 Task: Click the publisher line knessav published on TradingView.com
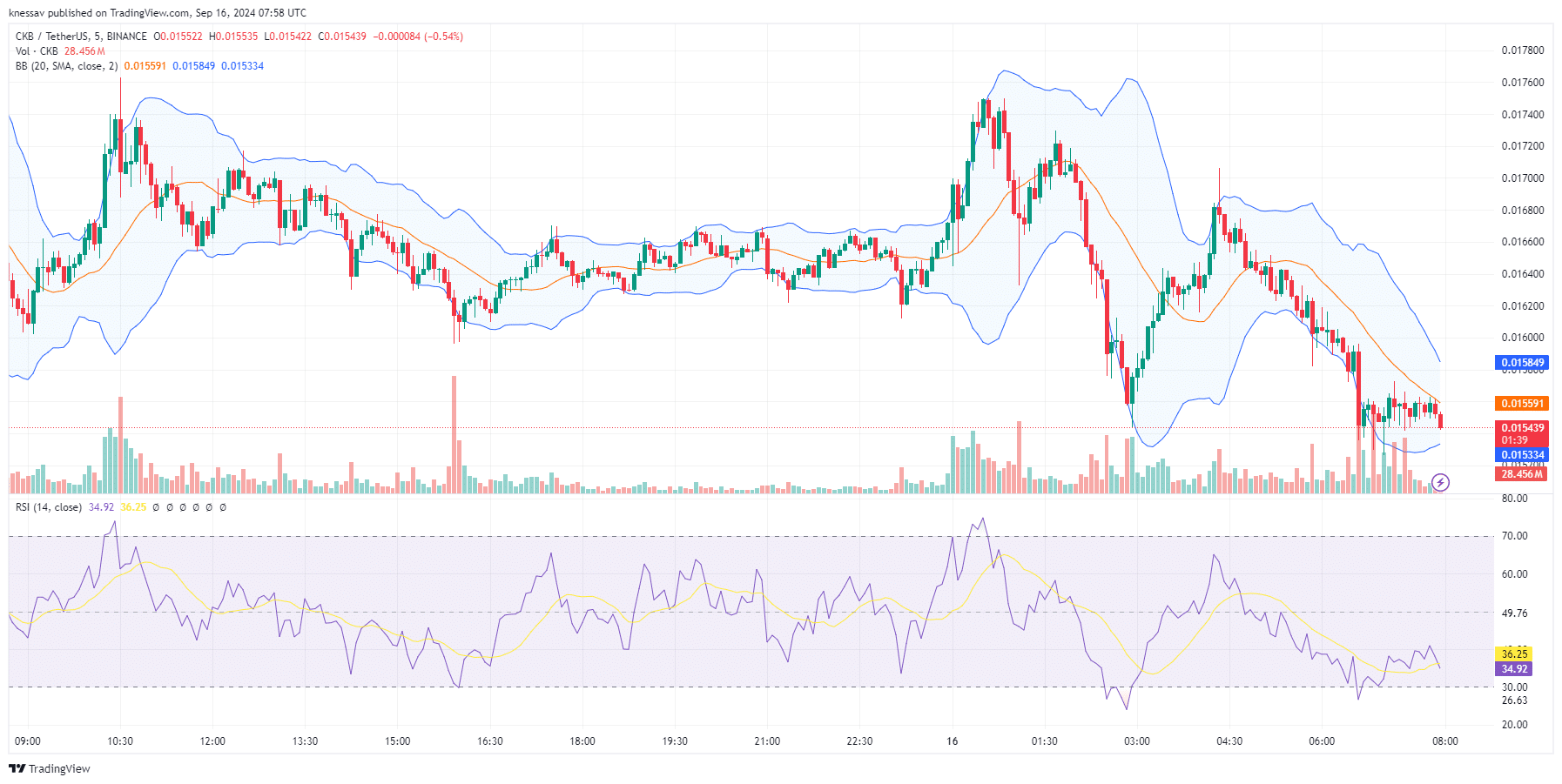(158, 13)
